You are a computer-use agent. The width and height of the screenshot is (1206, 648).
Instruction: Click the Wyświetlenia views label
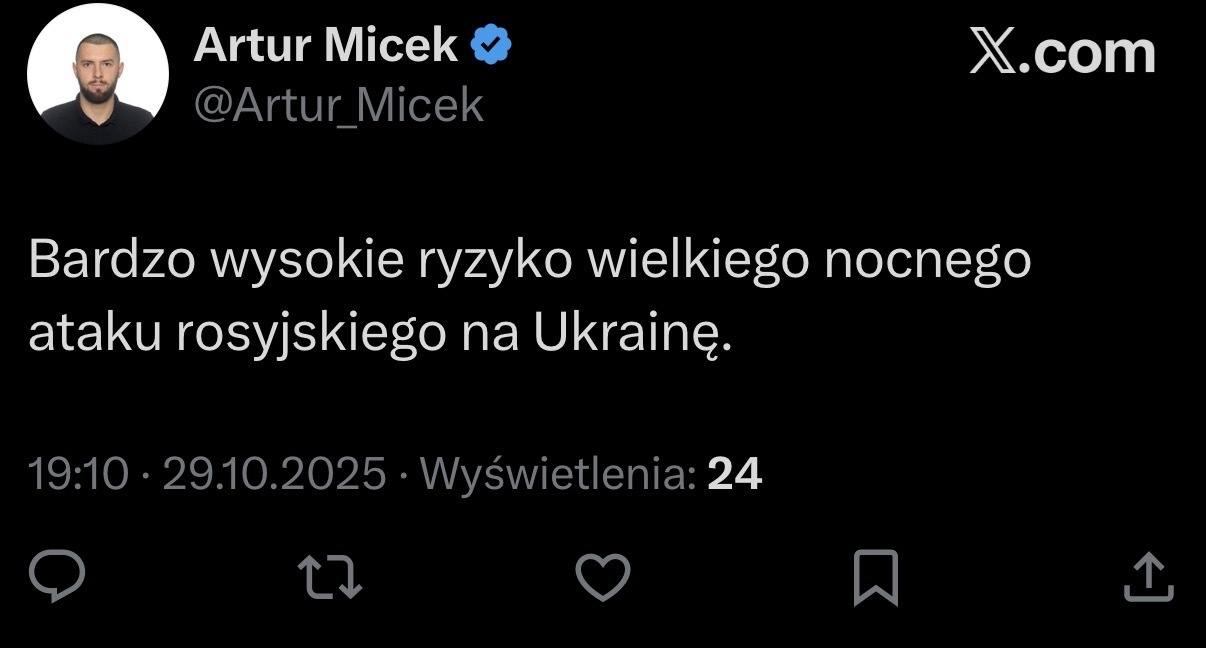[x=558, y=474]
